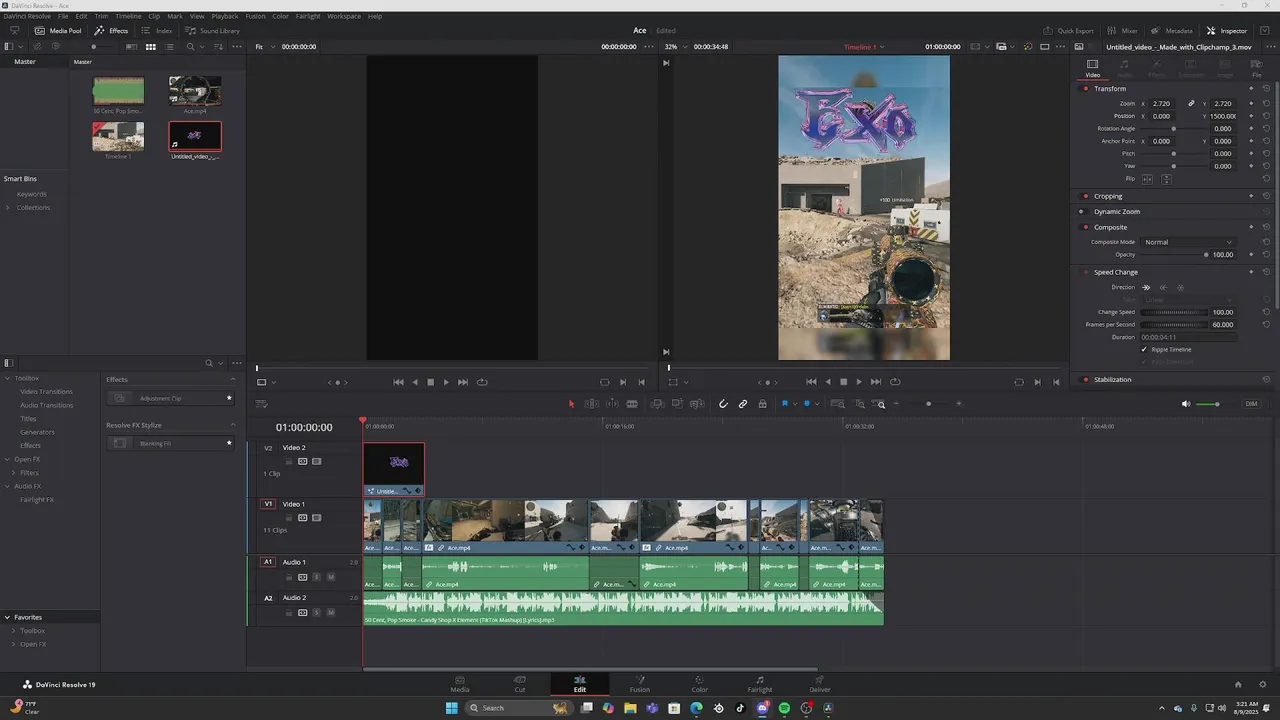
Task: Toggle the Transform section enable switch
Action: point(1086,89)
